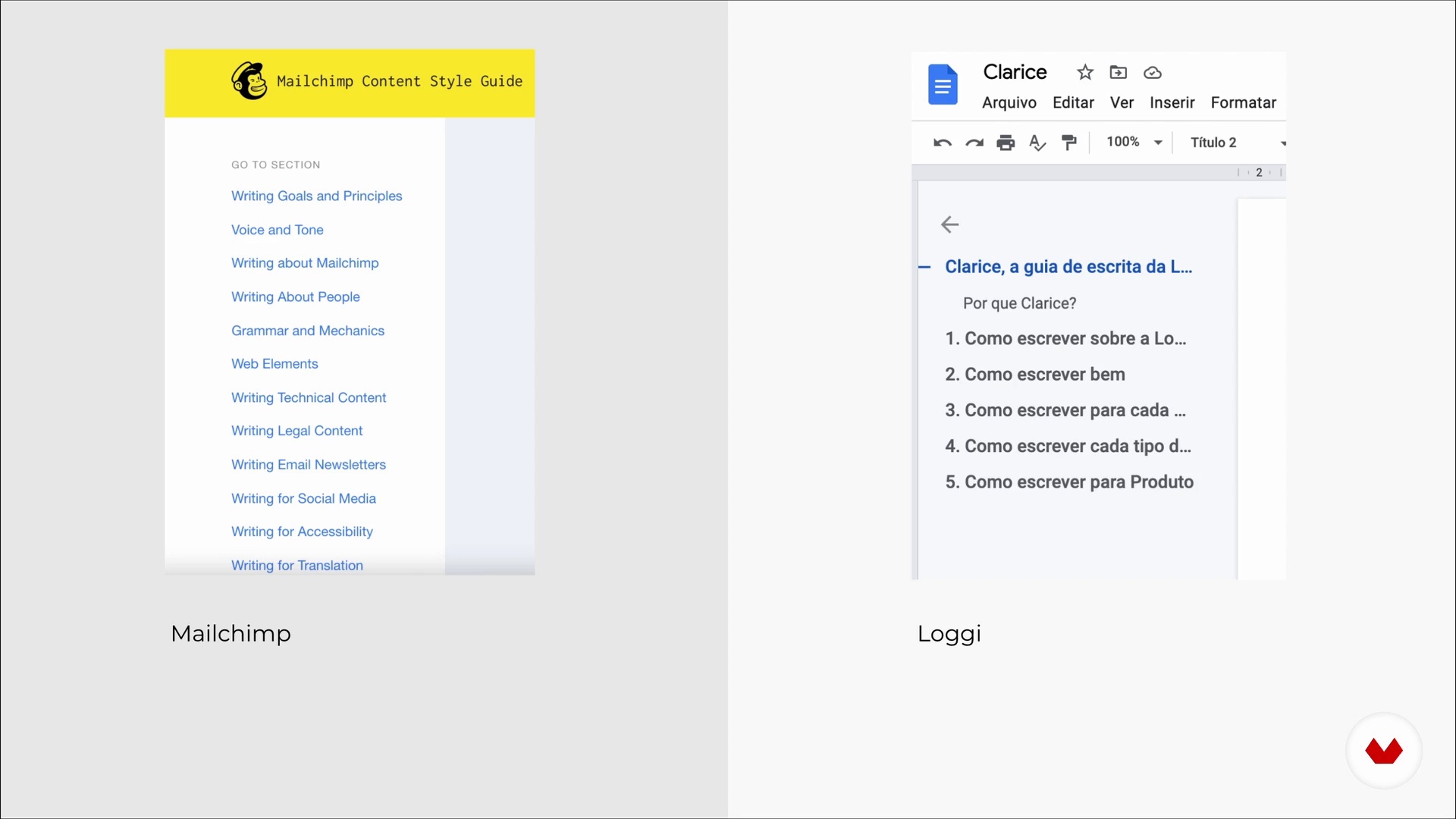Close the outline with the back arrow
Viewport: 1456px width, 819px height.
pyautogui.click(x=950, y=224)
